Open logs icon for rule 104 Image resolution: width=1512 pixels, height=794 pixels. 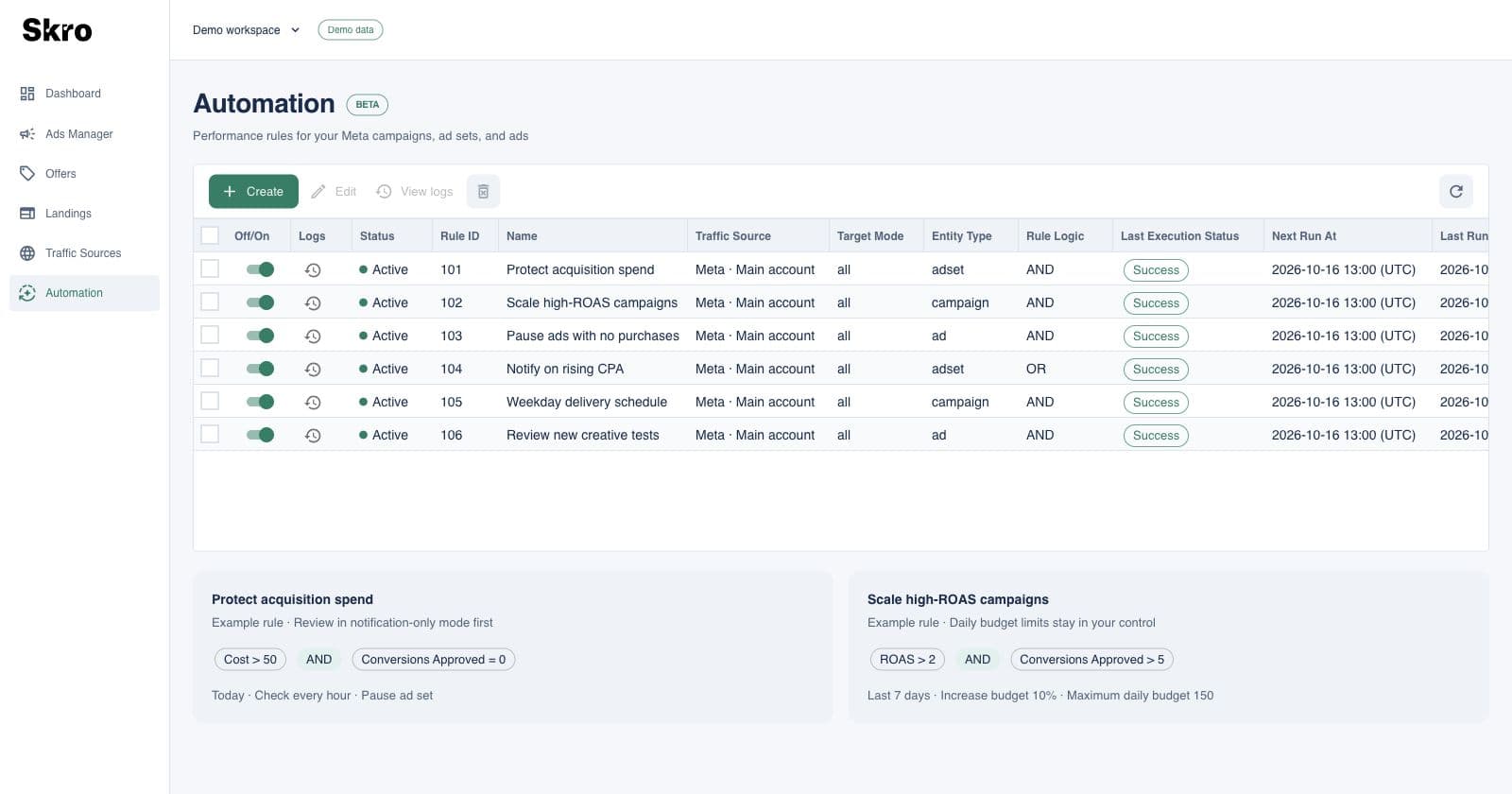pos(313,370)
